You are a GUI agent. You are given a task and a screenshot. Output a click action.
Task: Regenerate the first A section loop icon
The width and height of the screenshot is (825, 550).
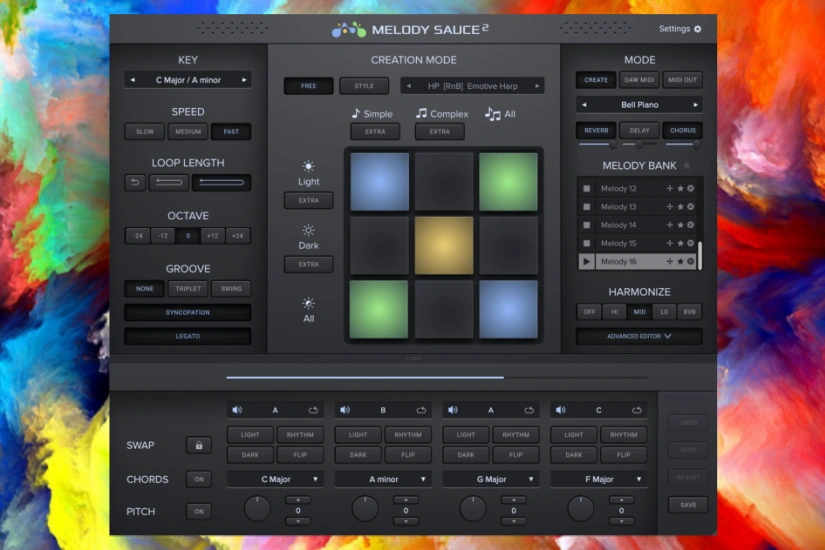[313, 410]
